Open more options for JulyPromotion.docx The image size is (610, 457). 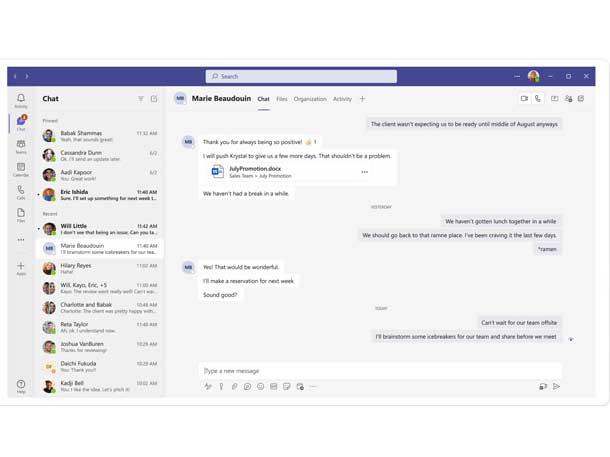pos(364,172)
